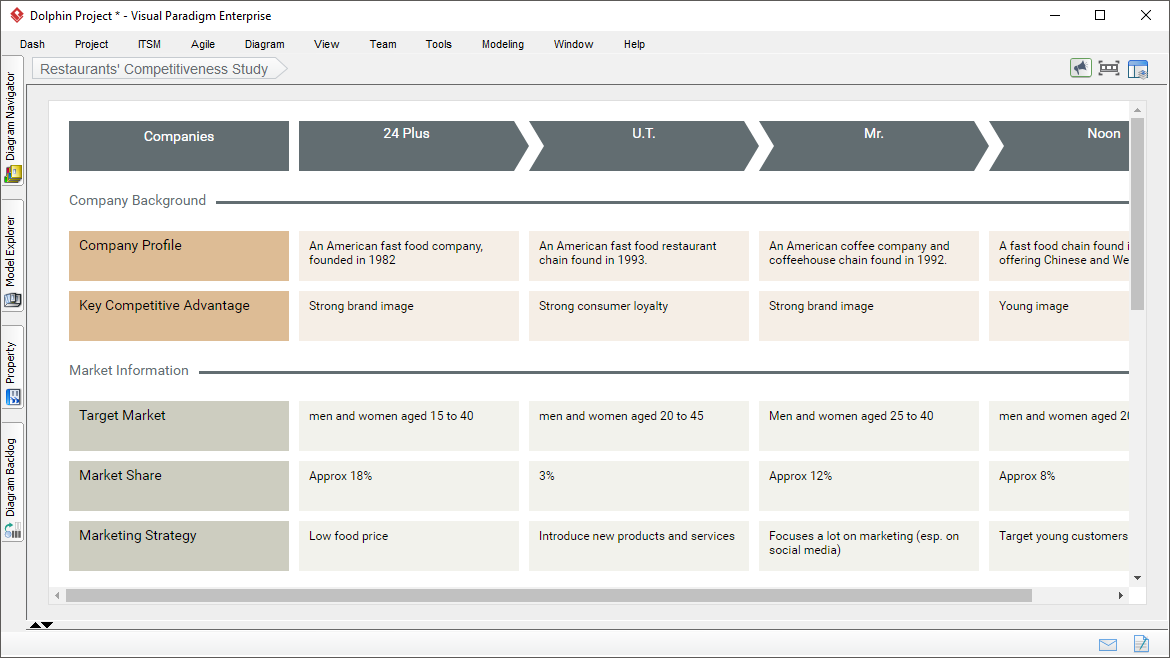Click the Restaurants' Competitiveness Study breadcrumb

click(159, 69)
